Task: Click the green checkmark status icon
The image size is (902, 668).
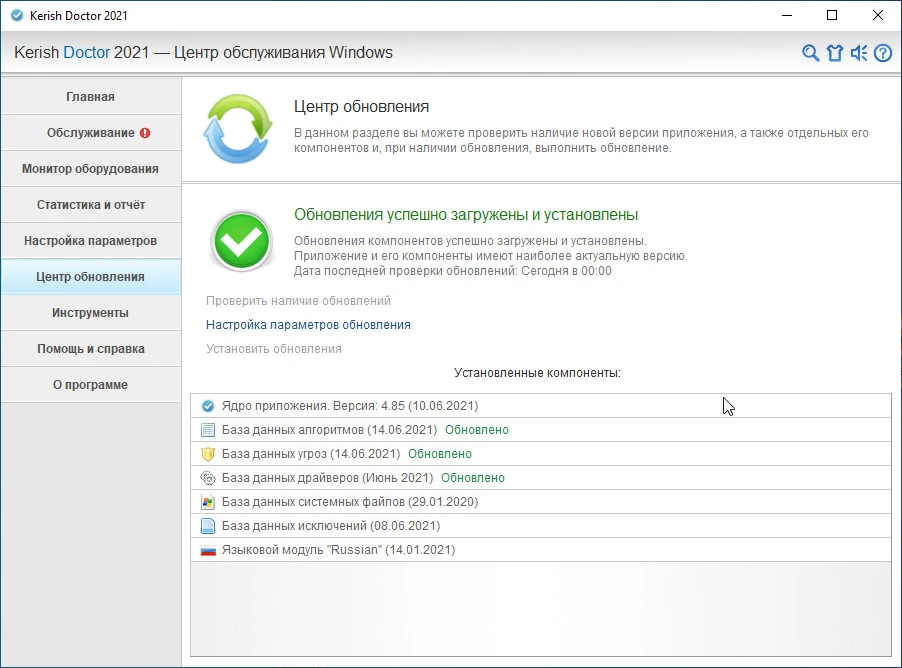Action: [x=242, y=241]
